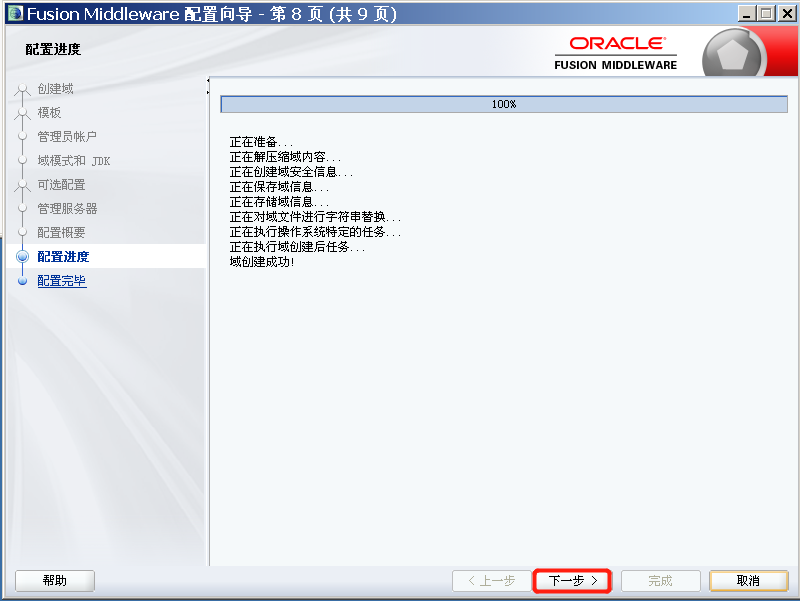The width and height of the screenshot is (800, 601).
Task: Close the configuration wizard window
Action: click(786, 13)
